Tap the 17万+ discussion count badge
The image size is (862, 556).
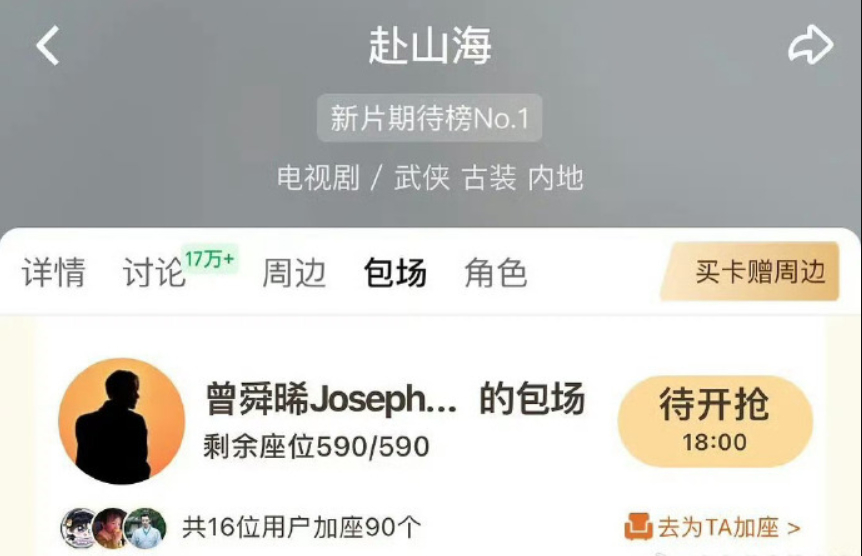click(209, 258)
